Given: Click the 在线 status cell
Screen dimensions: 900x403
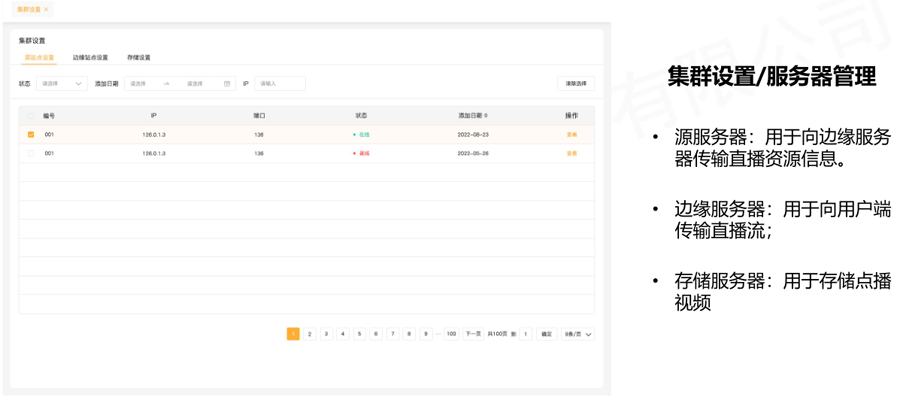Looking at the screenshot, I should tap(362, 134).
